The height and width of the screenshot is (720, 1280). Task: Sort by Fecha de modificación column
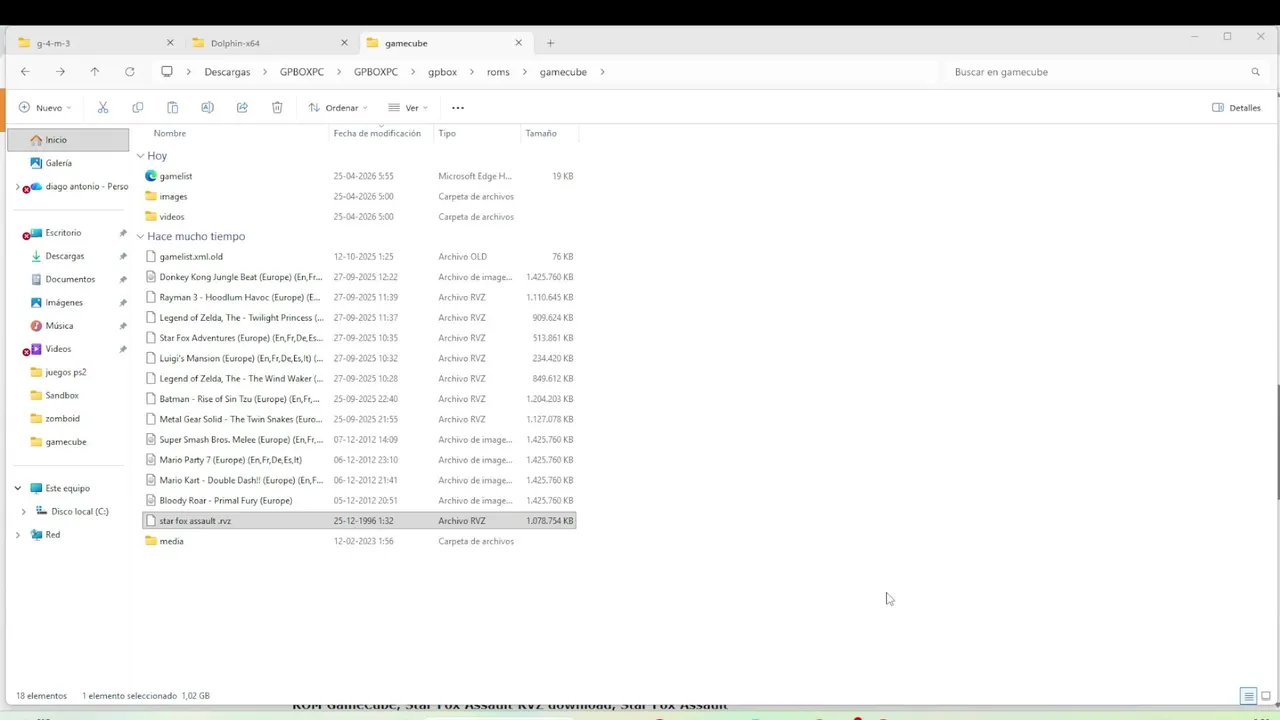[x=377, y=133]
